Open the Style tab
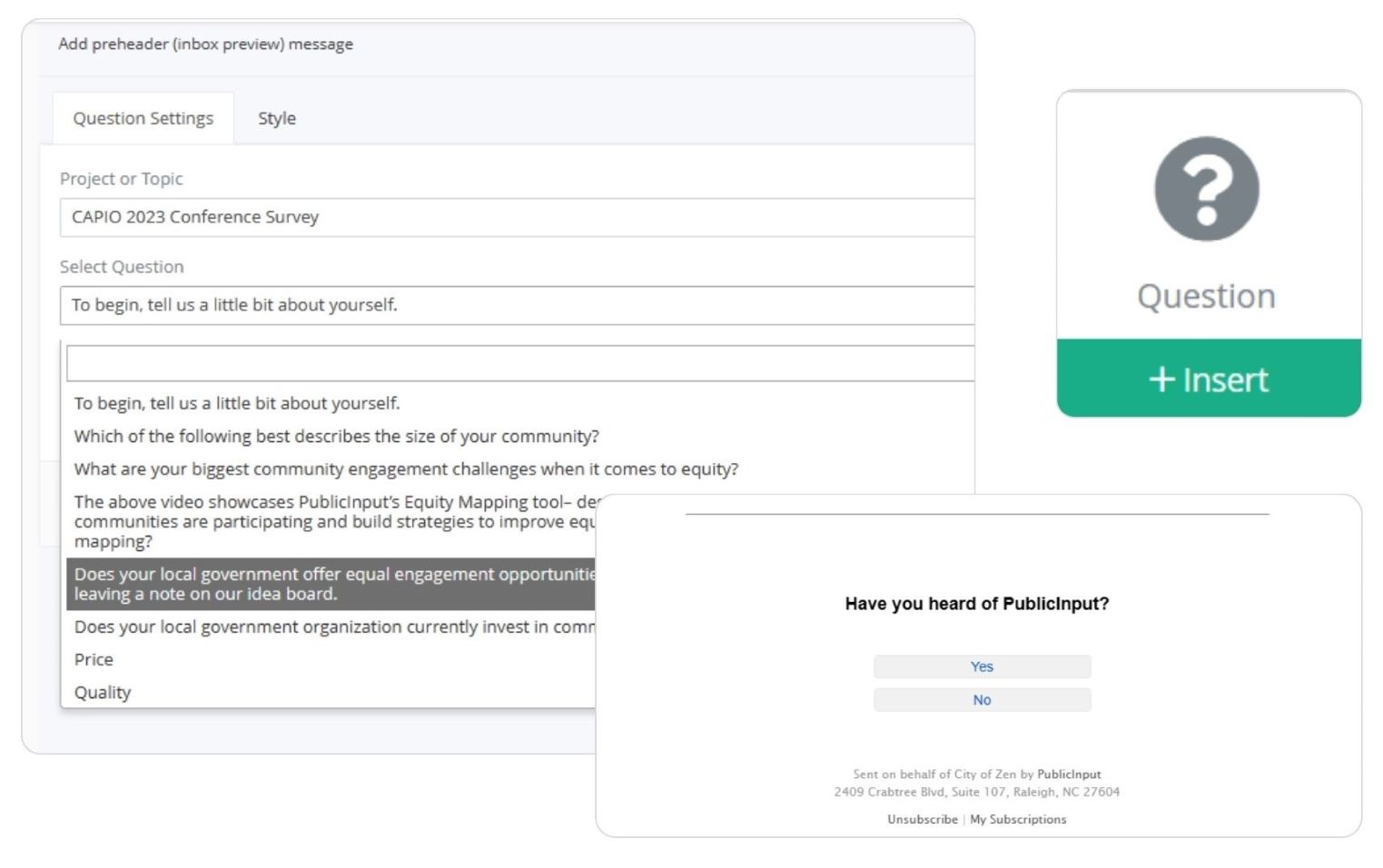 (277, 119)
